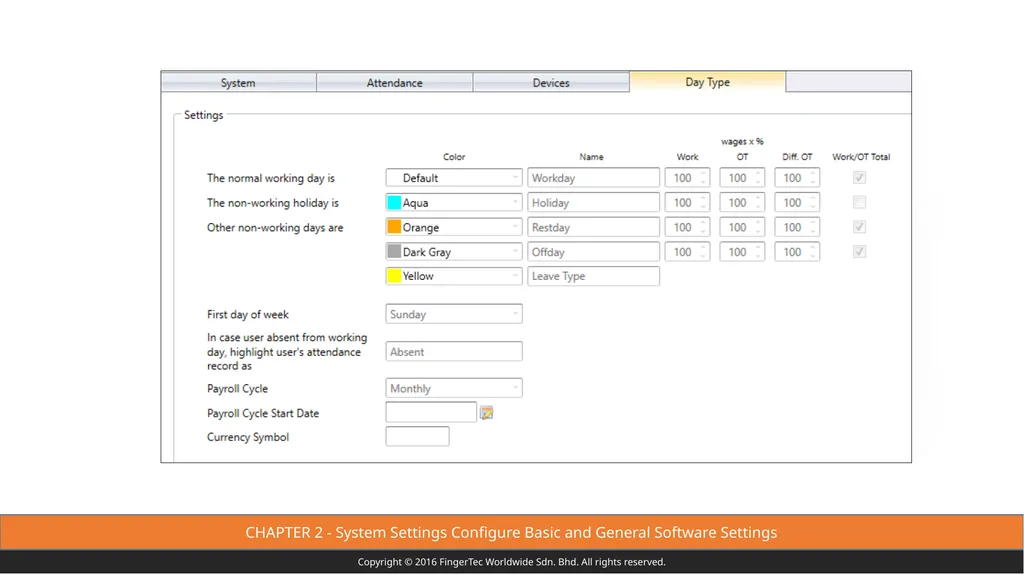Click the Work wages stepper for Workday
Screen dimensions: 1024x575
click(687, 178)
